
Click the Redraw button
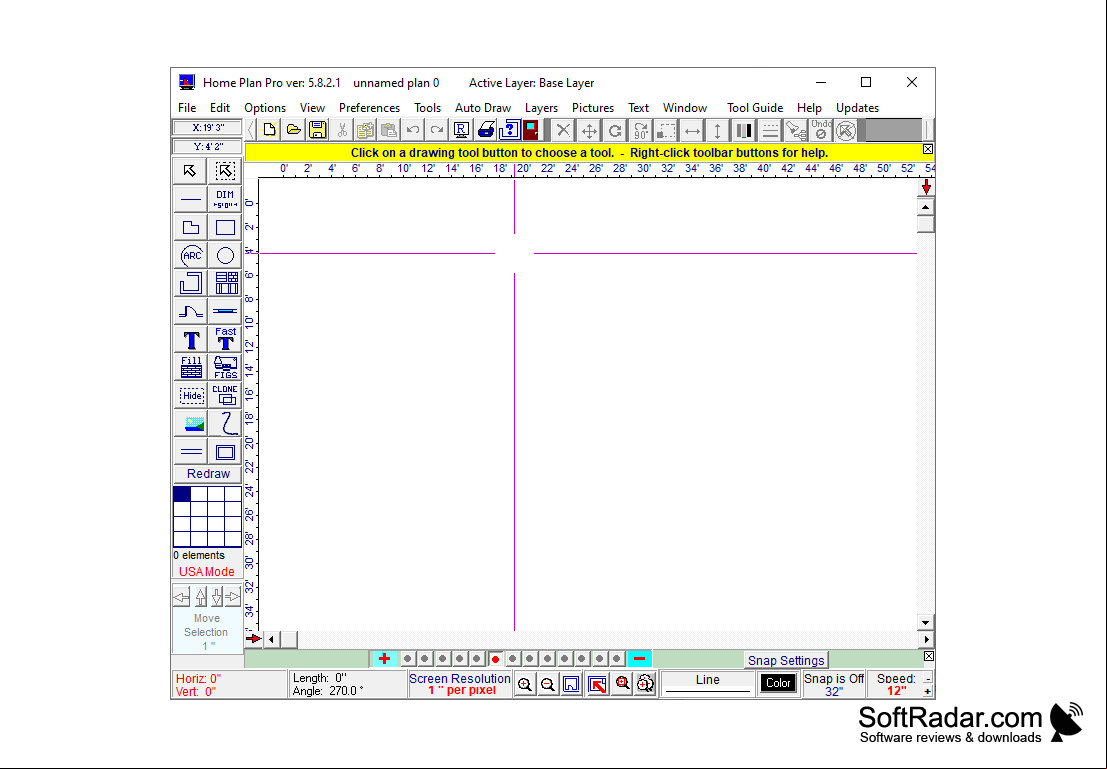click(x=208, y=474)
